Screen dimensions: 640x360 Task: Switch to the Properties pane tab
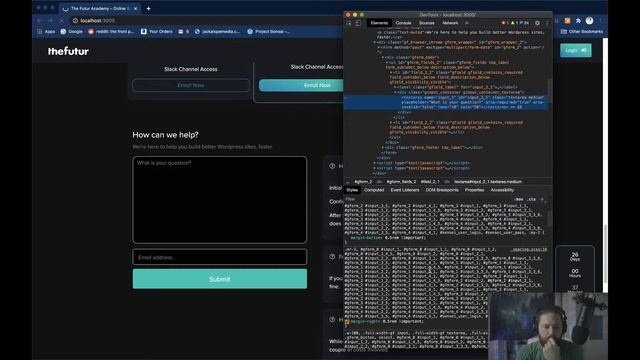(474, 190)
